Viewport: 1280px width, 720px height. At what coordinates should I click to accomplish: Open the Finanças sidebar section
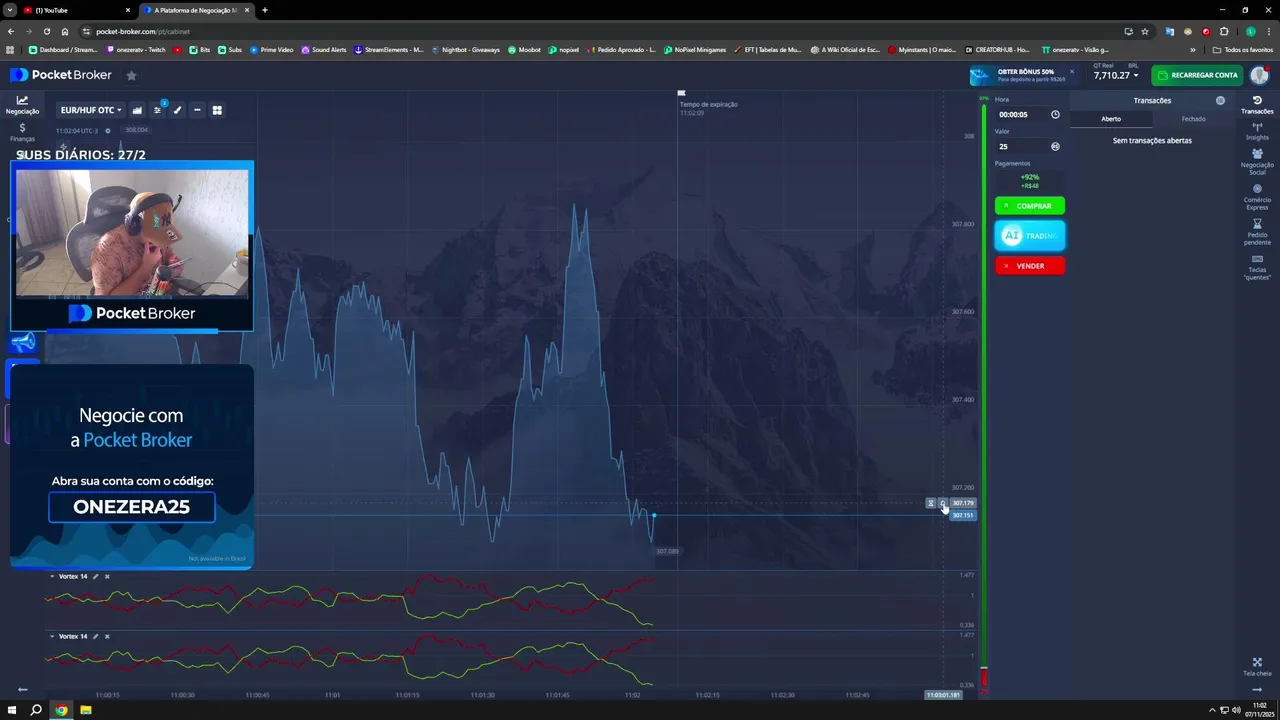(22, 133)
